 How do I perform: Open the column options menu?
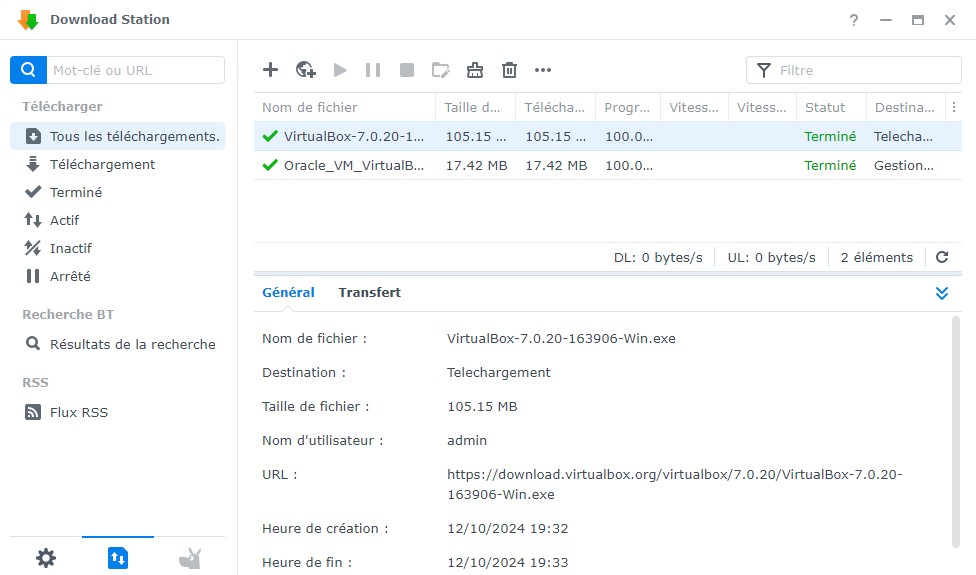pos(953,107)
